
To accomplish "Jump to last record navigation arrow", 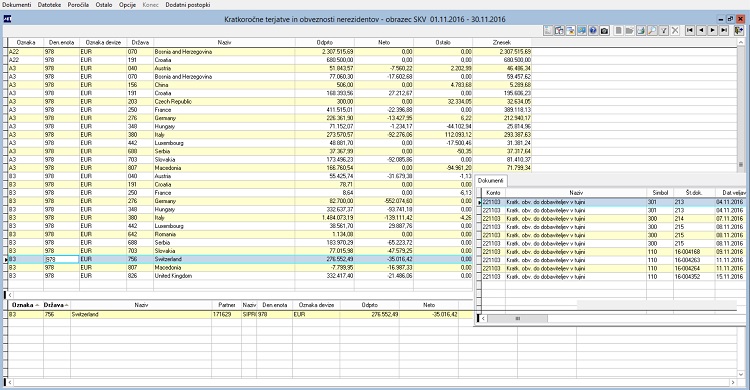I will (x=724, y=30).
